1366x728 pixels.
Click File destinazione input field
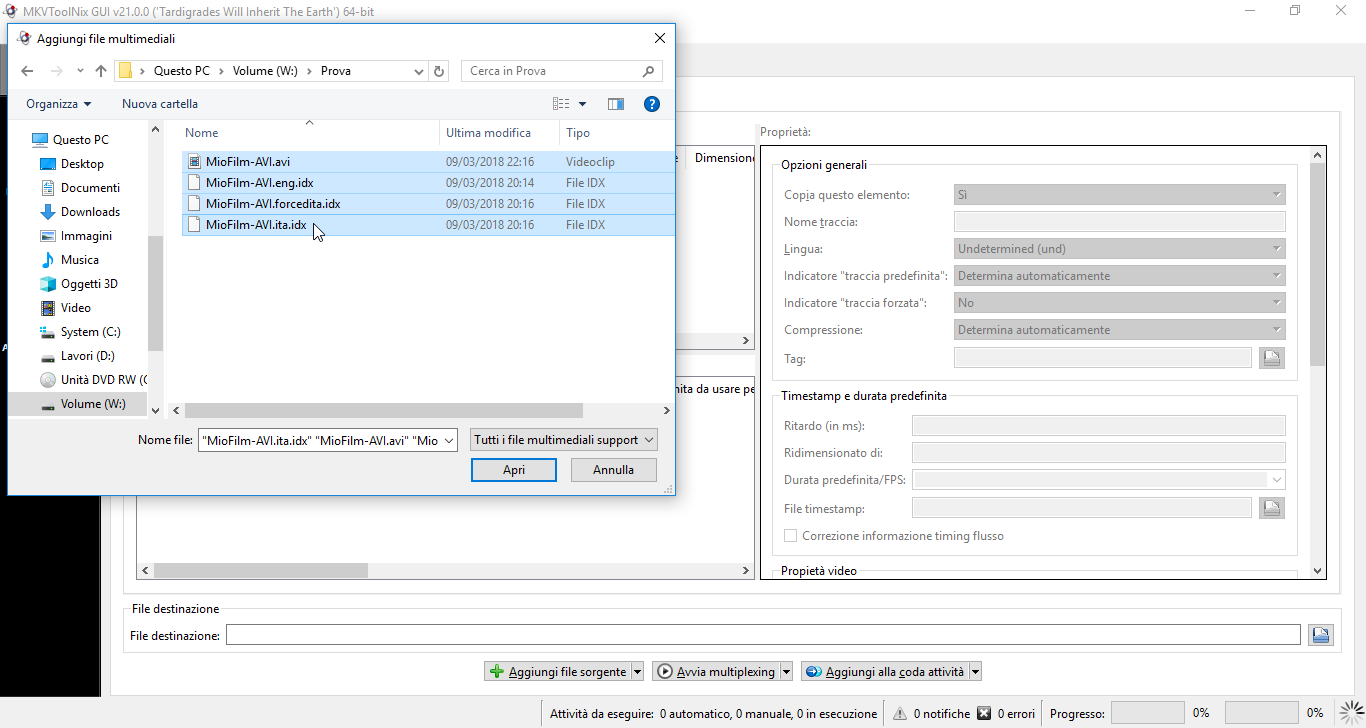click(x=763, y=635)
